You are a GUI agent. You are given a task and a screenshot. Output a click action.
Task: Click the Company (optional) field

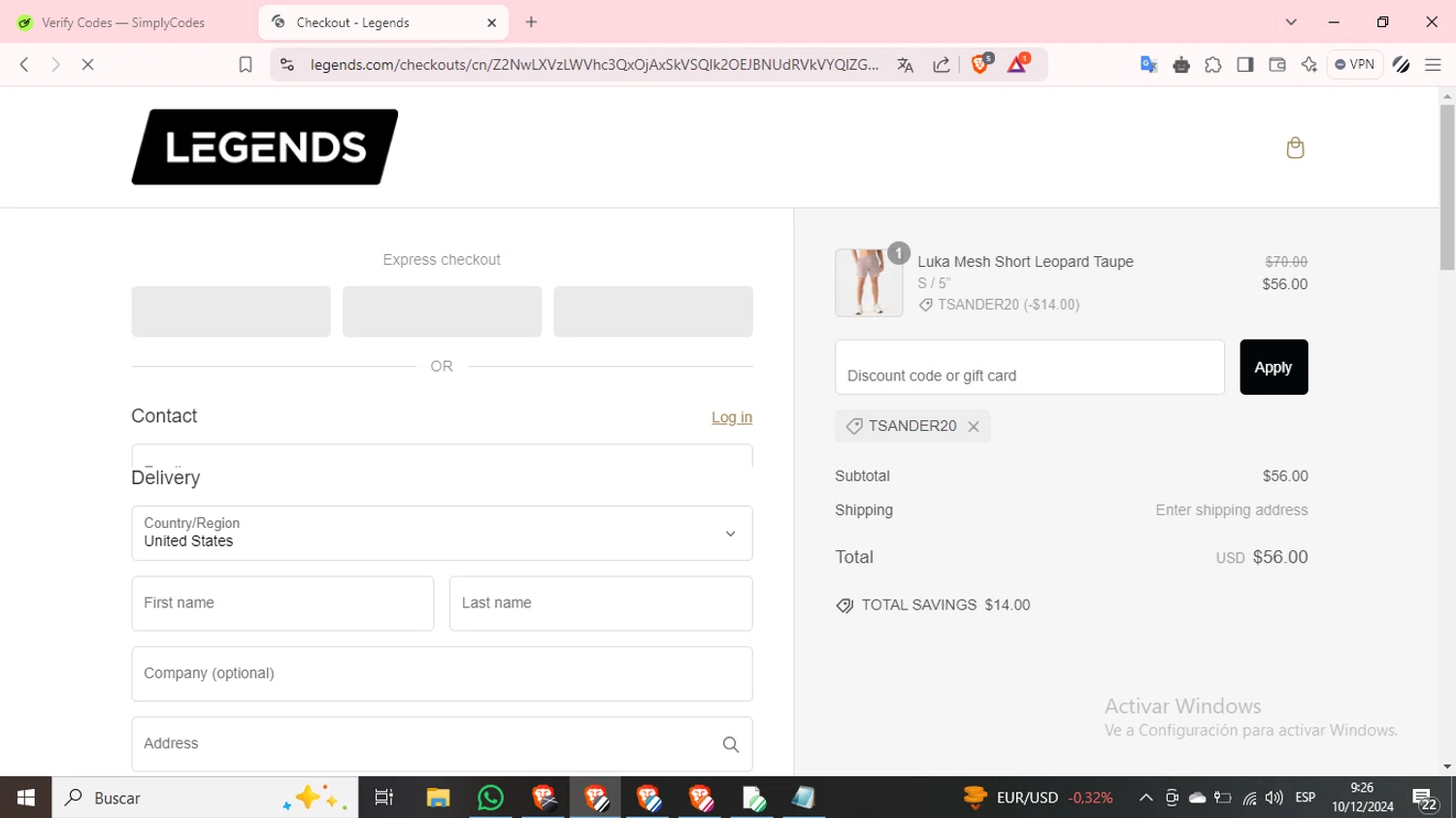point(442,673)
